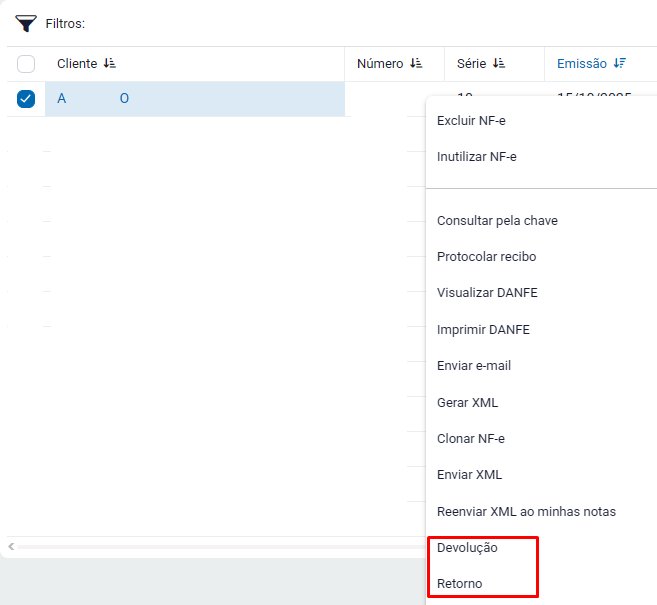657x605 pixels.
Task: Click the Emissão column sort icon
Action: click(x=620, y=64)
